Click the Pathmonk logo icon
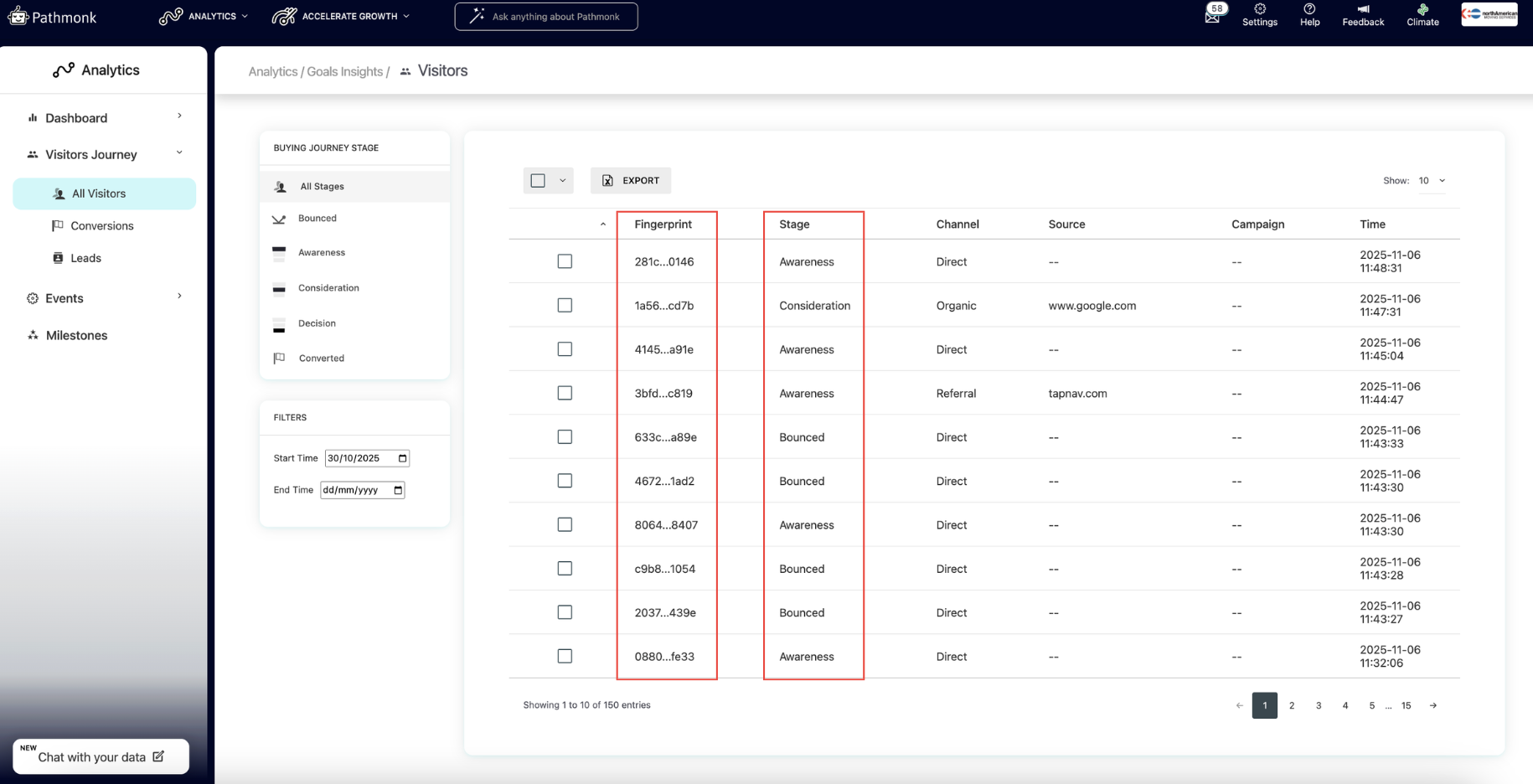The width and height of the screenshot is (1533, 784). click(18, 16)
